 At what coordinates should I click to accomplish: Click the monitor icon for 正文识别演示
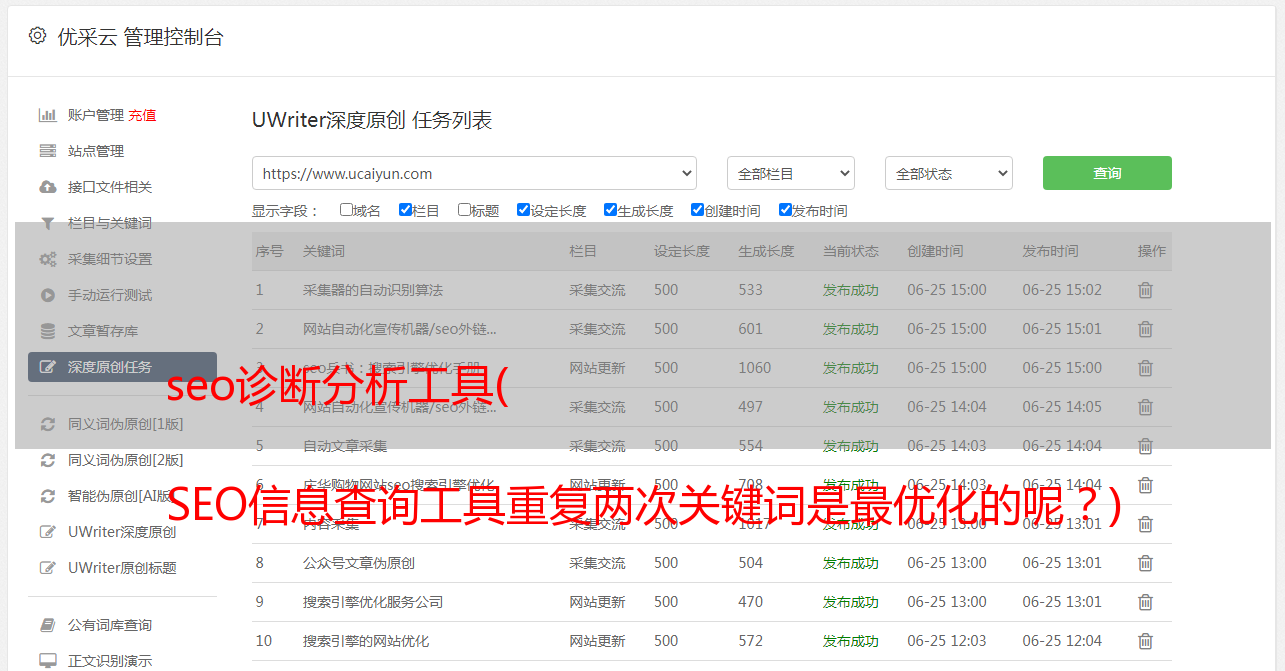pos(47,661)
